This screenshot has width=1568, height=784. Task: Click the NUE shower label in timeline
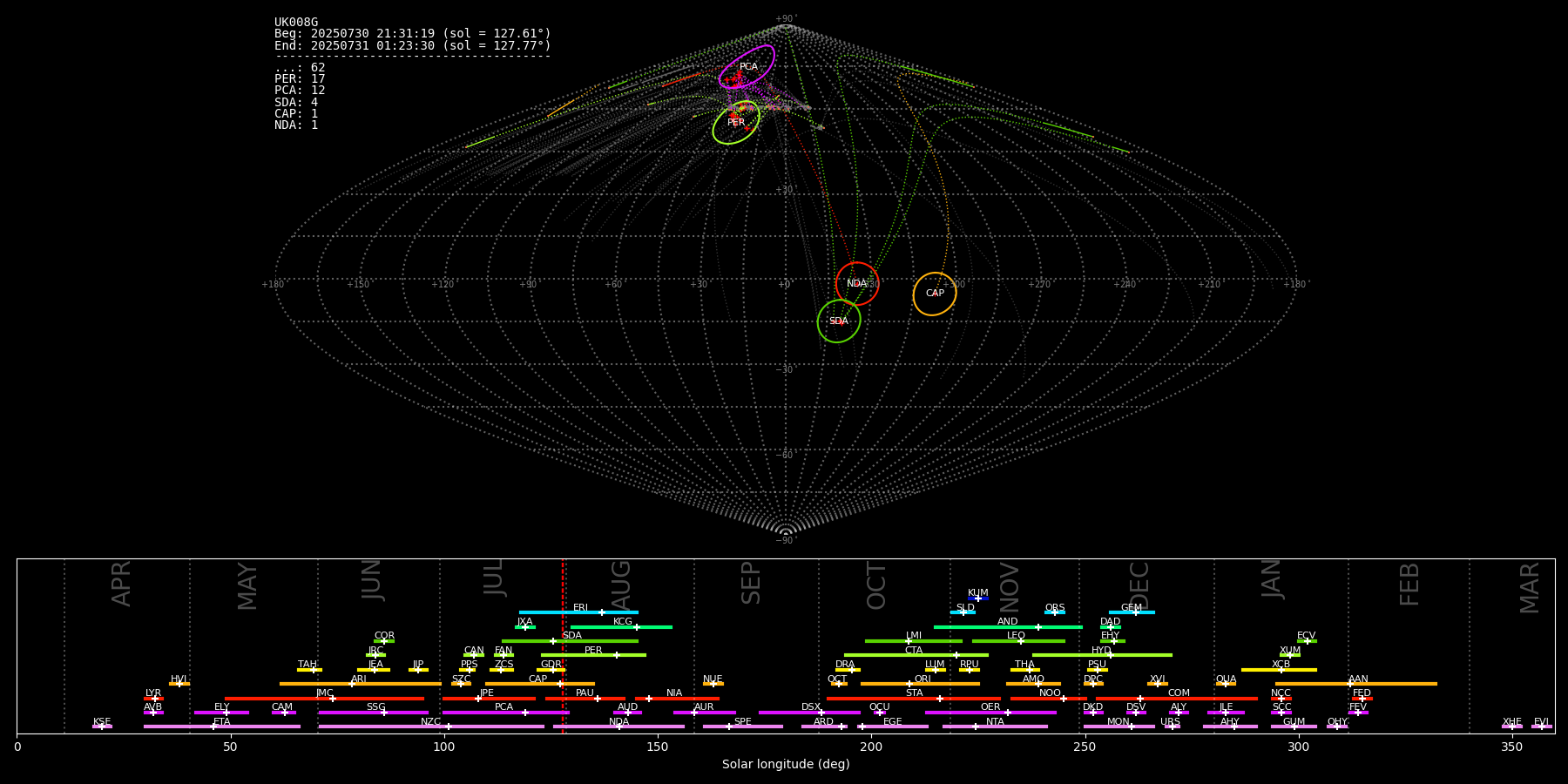[x=713, y=679]
